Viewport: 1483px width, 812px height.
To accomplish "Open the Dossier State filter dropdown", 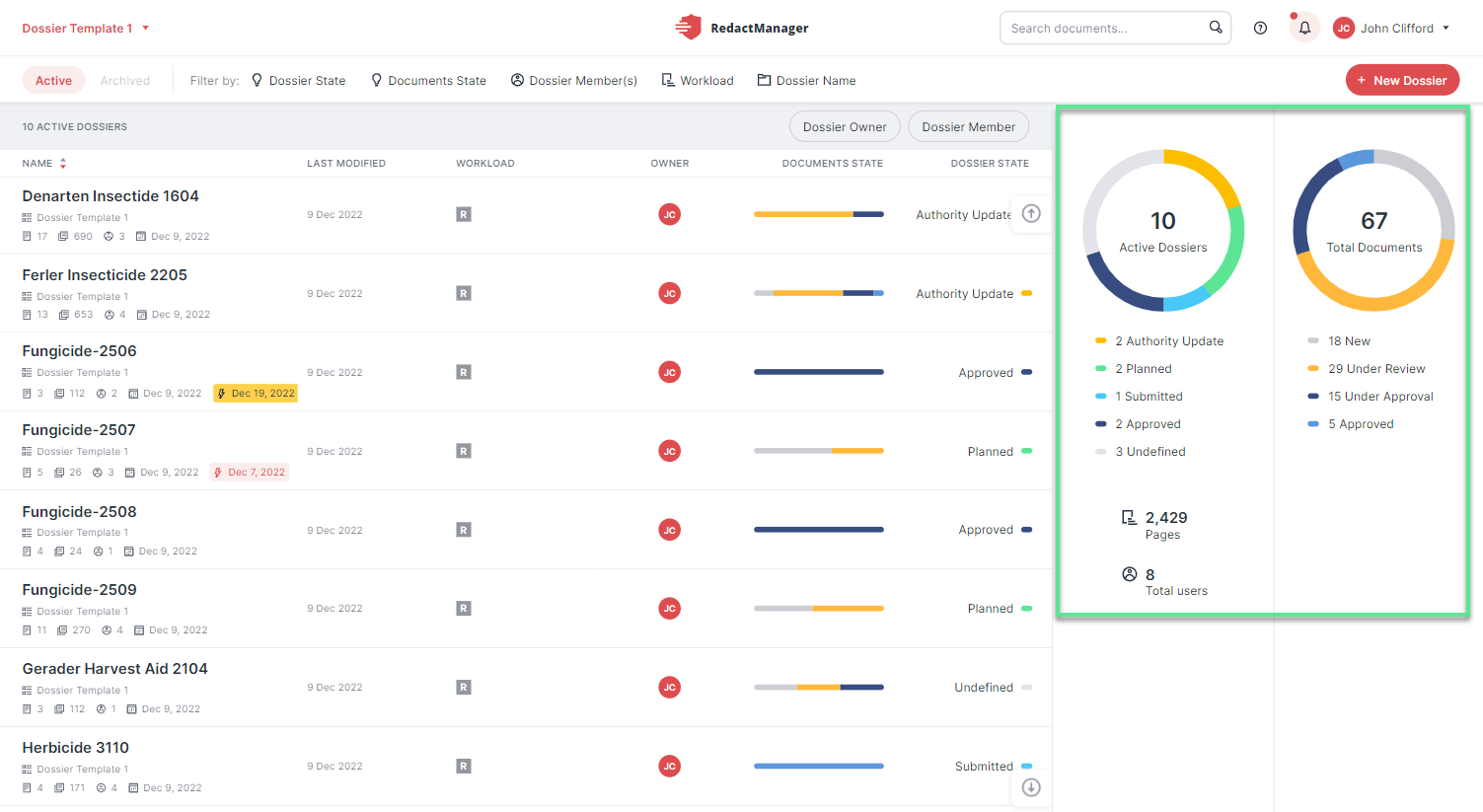I will 298,80.
